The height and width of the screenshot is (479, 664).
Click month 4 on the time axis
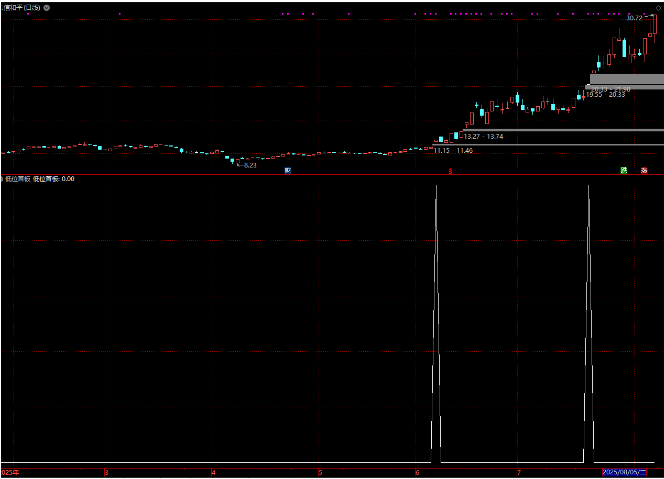pos(213,471)
